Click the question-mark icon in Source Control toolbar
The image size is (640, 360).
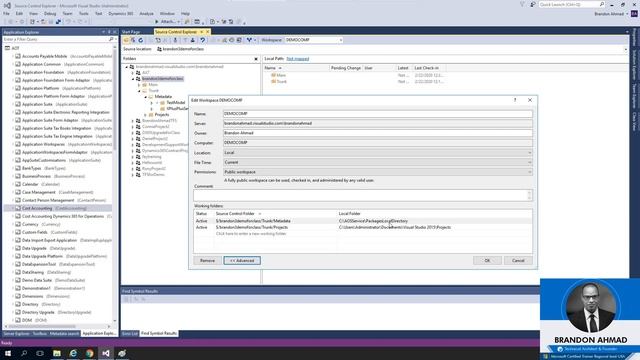[x=202, y=40]
